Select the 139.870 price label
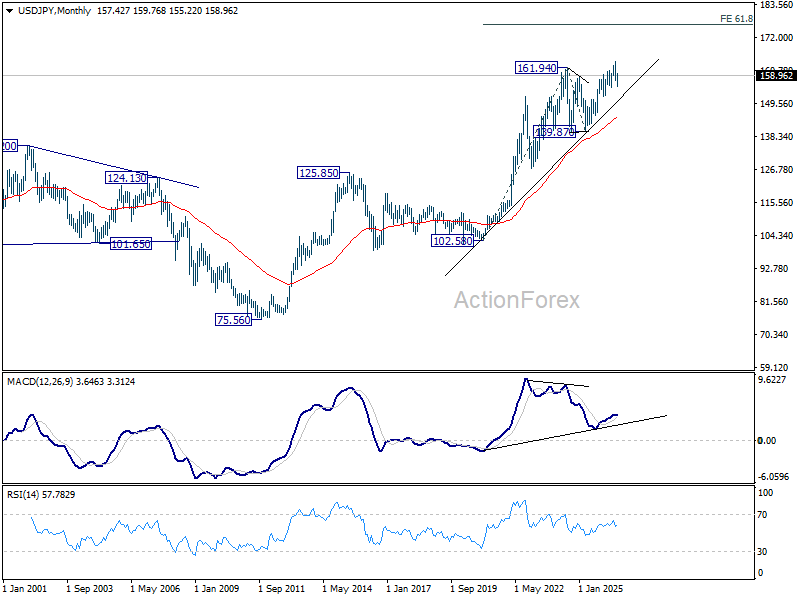This screenshot has height=600, width=800. [x=554, y=132]
